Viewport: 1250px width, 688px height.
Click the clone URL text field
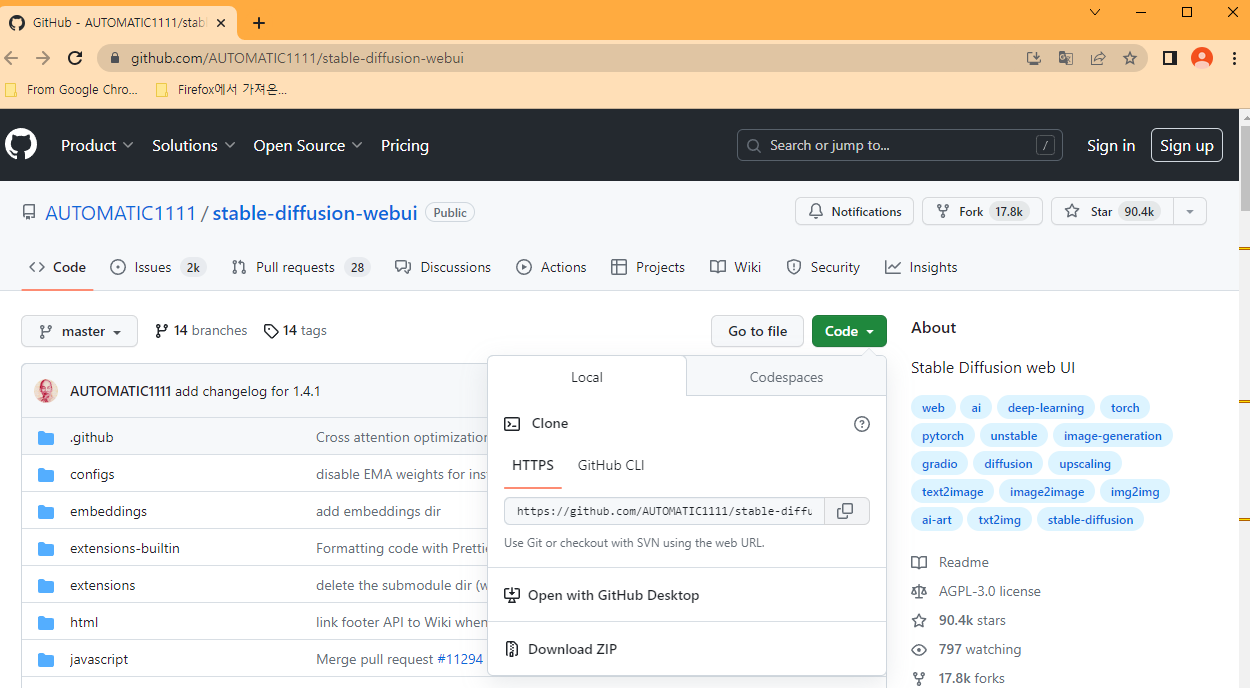click(665, 511)
